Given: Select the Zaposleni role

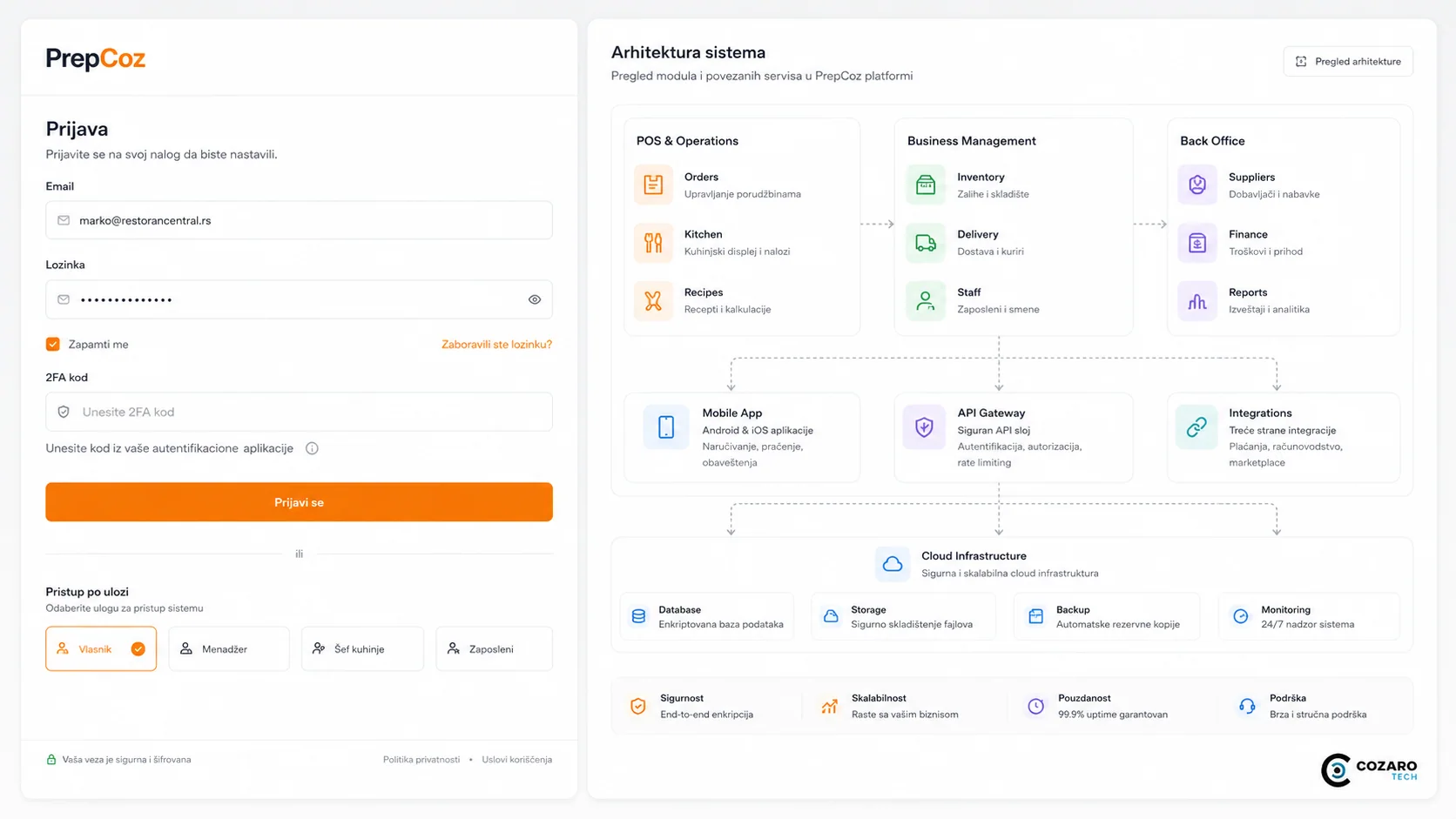Looking at the screenshot, I should [495, 648].
